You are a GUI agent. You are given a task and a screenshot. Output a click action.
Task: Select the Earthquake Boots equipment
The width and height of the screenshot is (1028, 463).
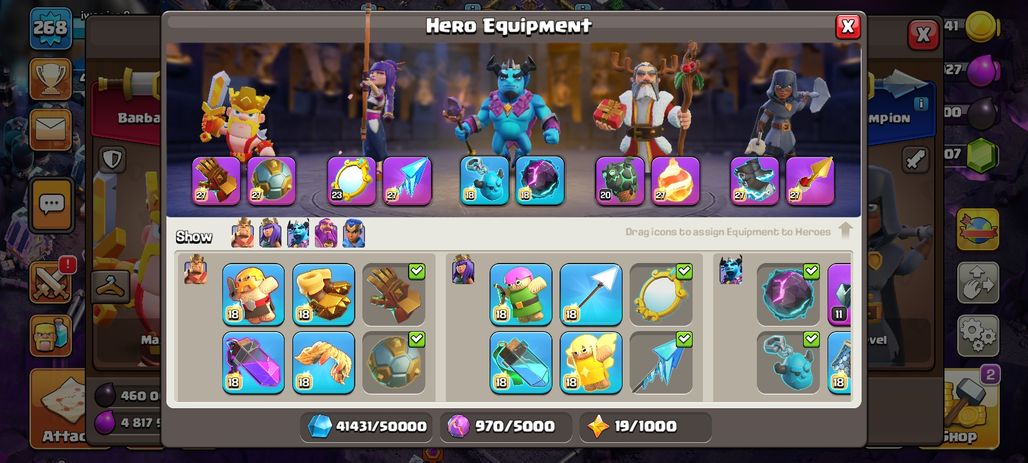[x=323, y=294]
